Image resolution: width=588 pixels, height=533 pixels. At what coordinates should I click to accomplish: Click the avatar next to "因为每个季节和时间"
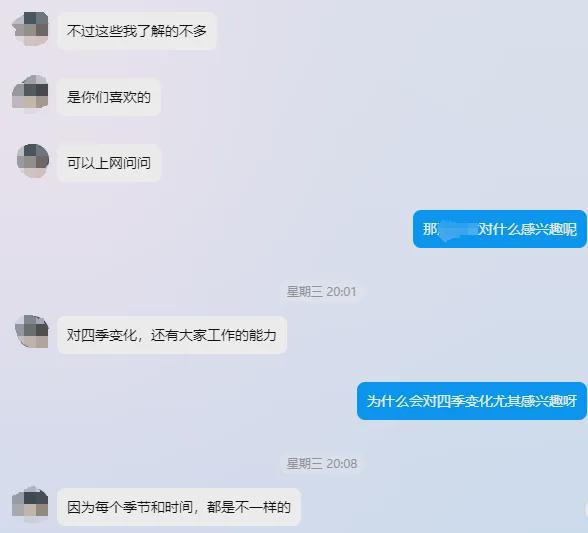(30, 503)
